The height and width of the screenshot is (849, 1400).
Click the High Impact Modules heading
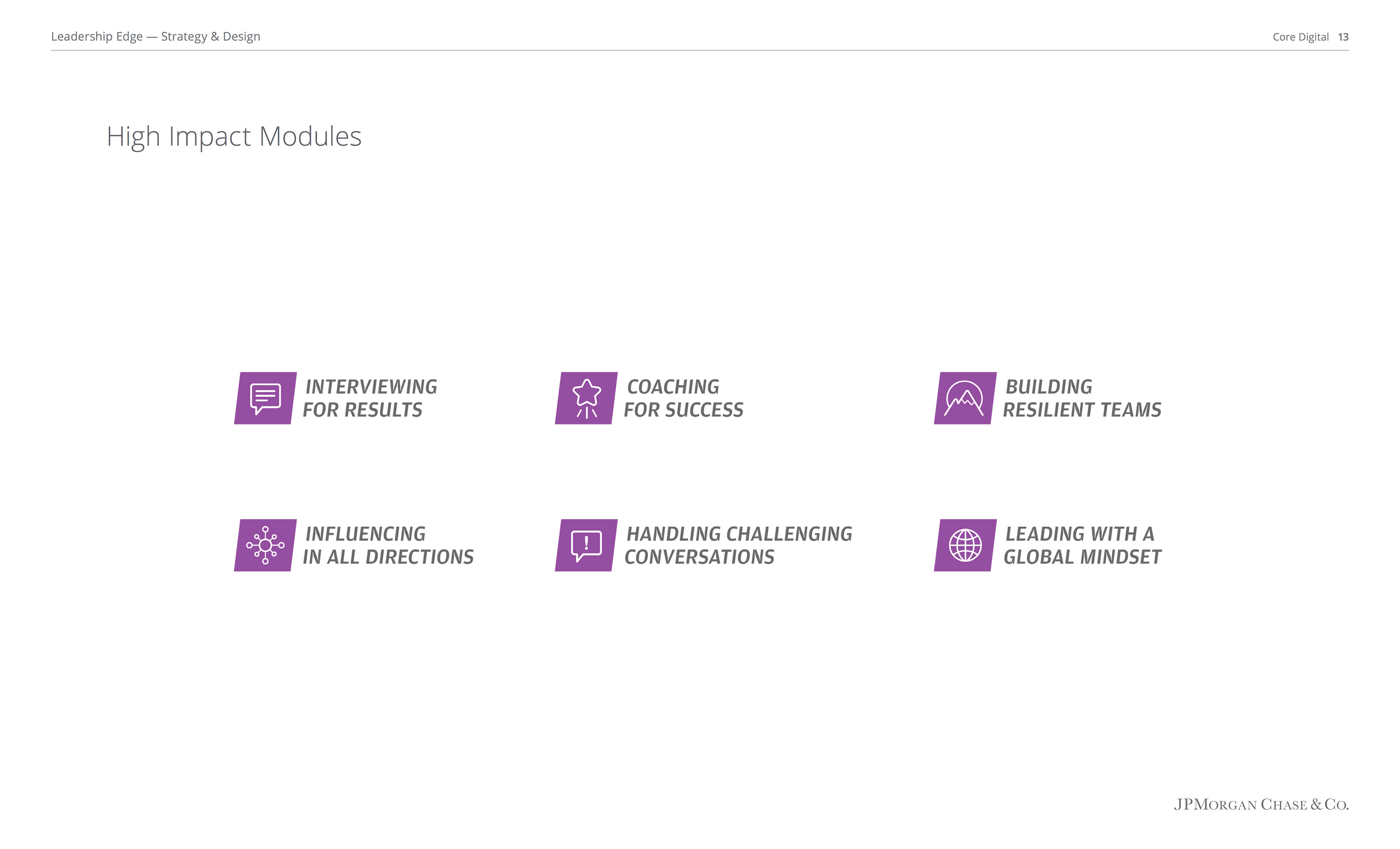[x=234, y=137]
